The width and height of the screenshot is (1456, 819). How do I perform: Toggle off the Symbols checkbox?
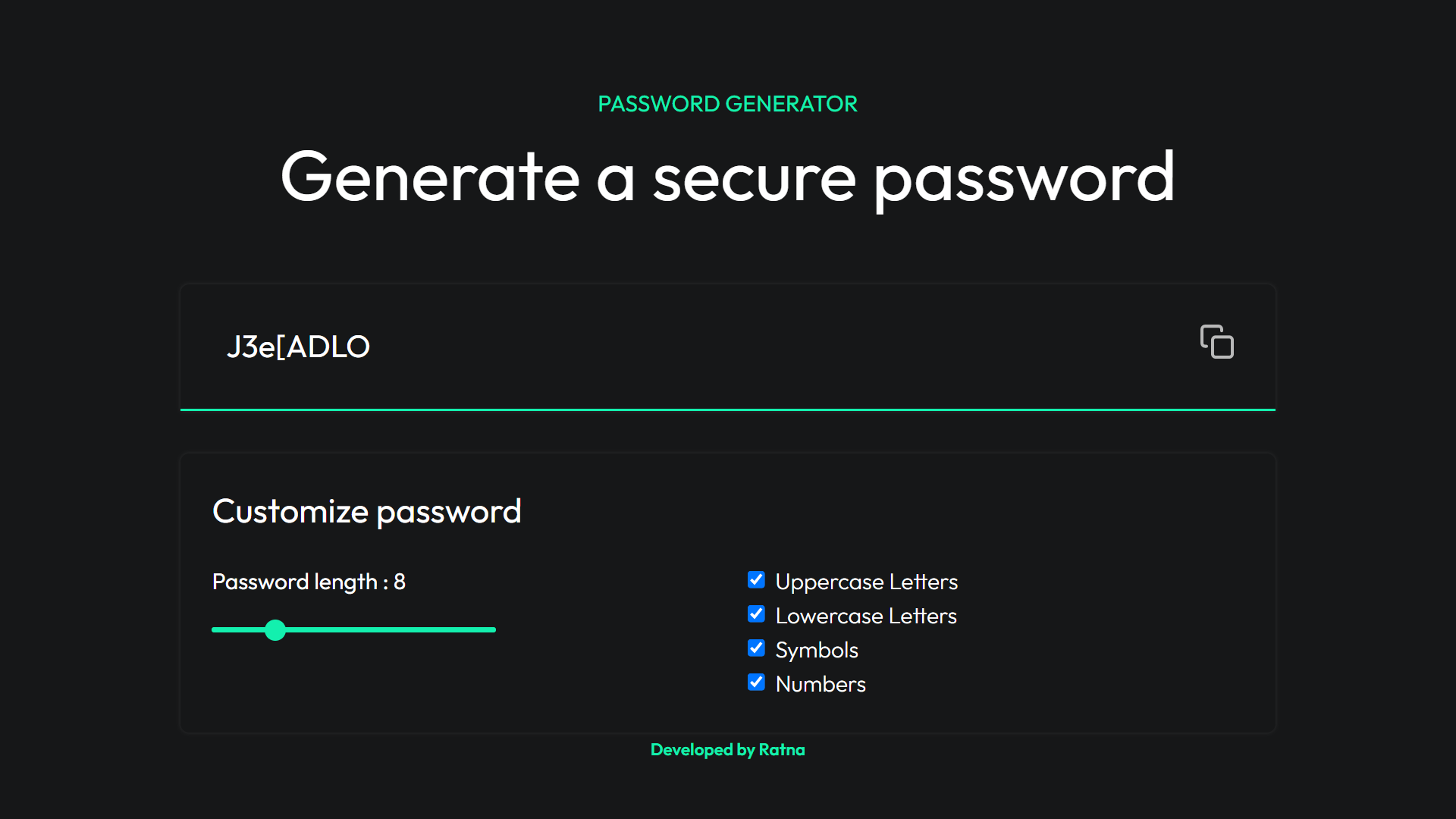tap(756, 648)
